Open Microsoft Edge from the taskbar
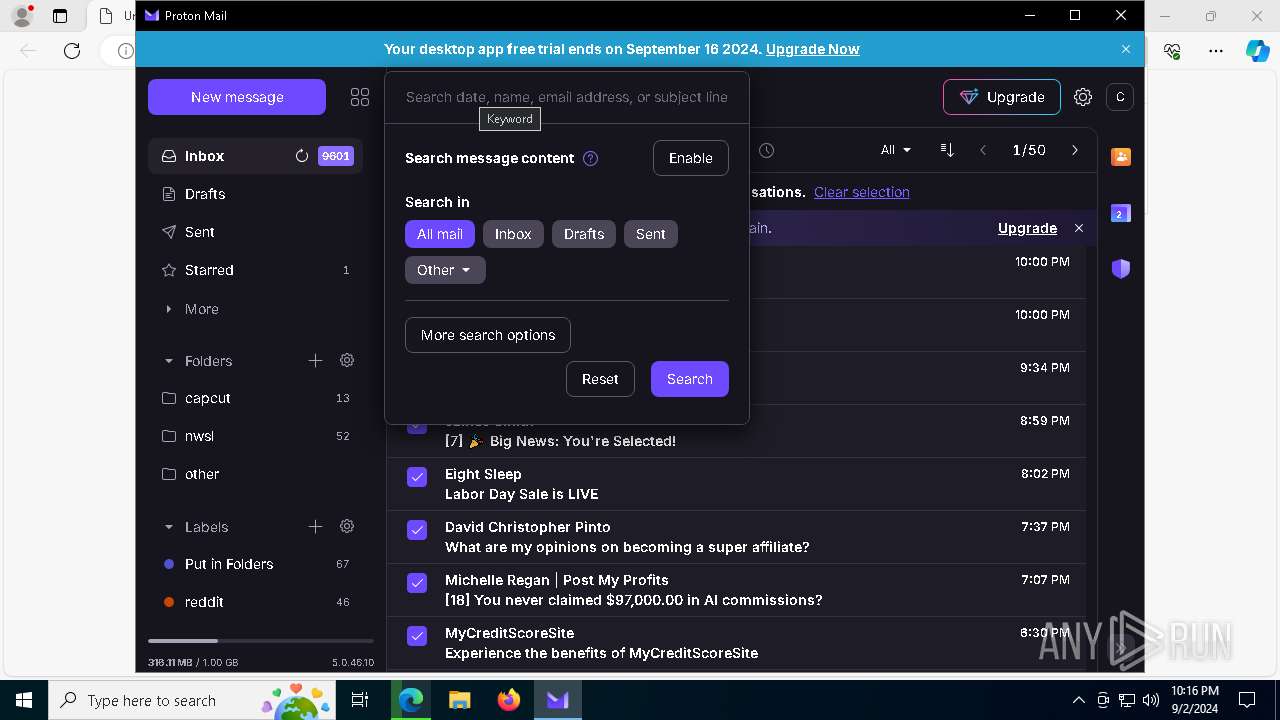The image size is (1280, 720). click(411, 700)
